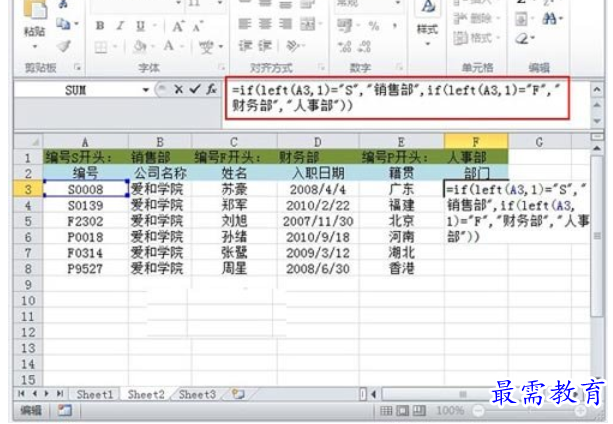
Task: Click the Clear eraser icon
Action: pos(522,39)
